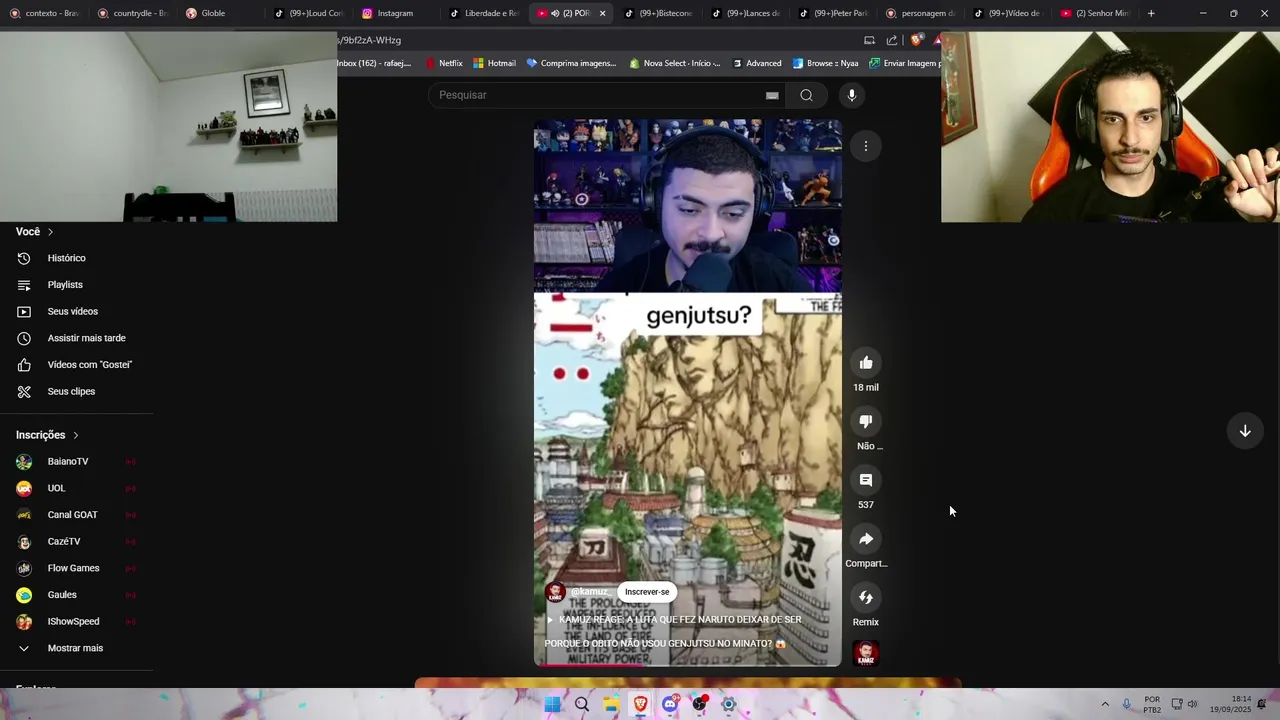
Task: Open Windows taskbar search
Action: tap(581, 704)
